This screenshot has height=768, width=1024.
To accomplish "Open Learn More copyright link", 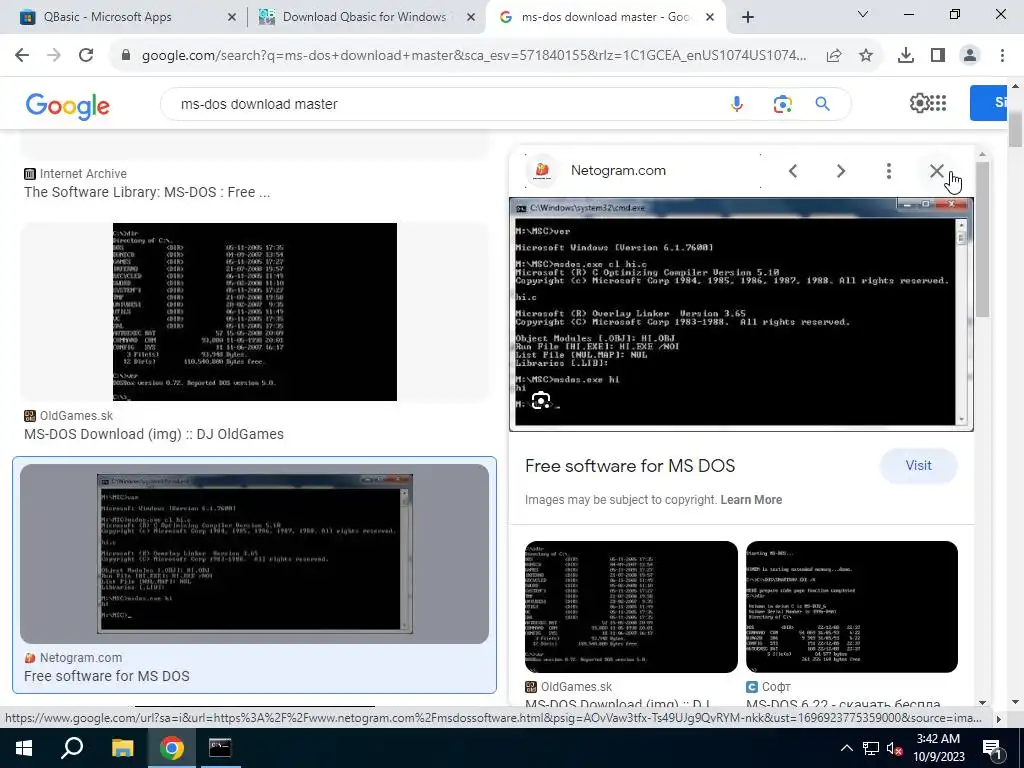I will pos(751,500).
